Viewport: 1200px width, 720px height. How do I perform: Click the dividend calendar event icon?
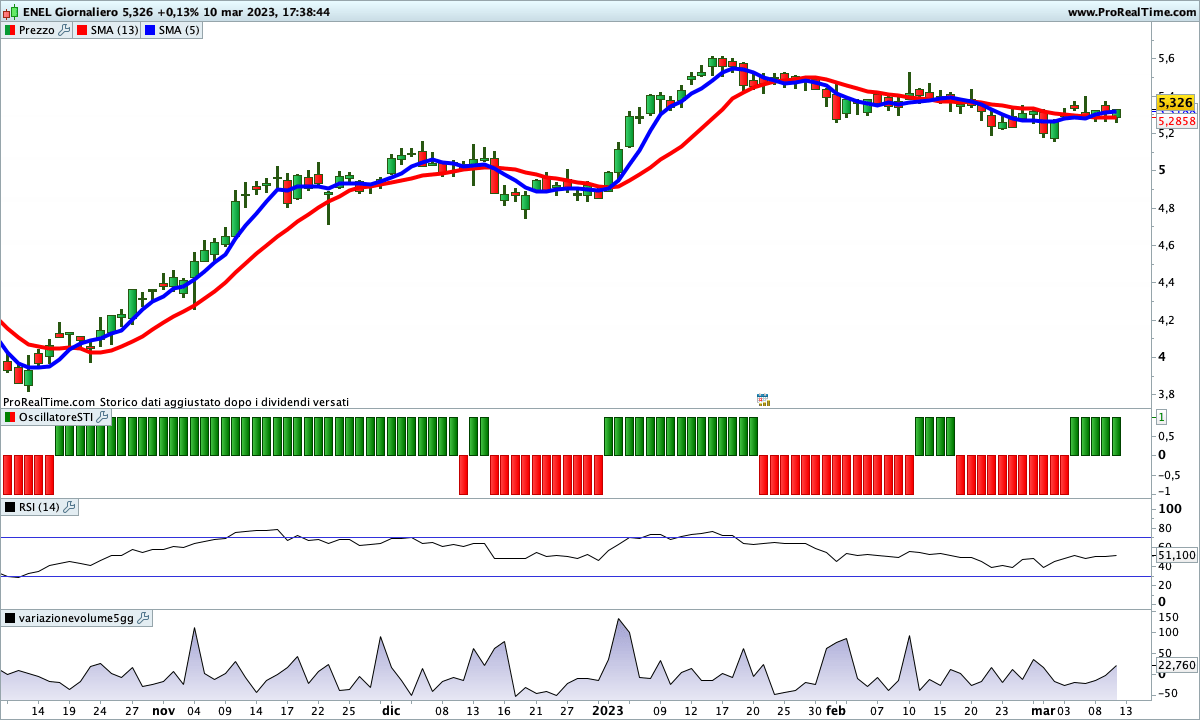pos(763,399)
